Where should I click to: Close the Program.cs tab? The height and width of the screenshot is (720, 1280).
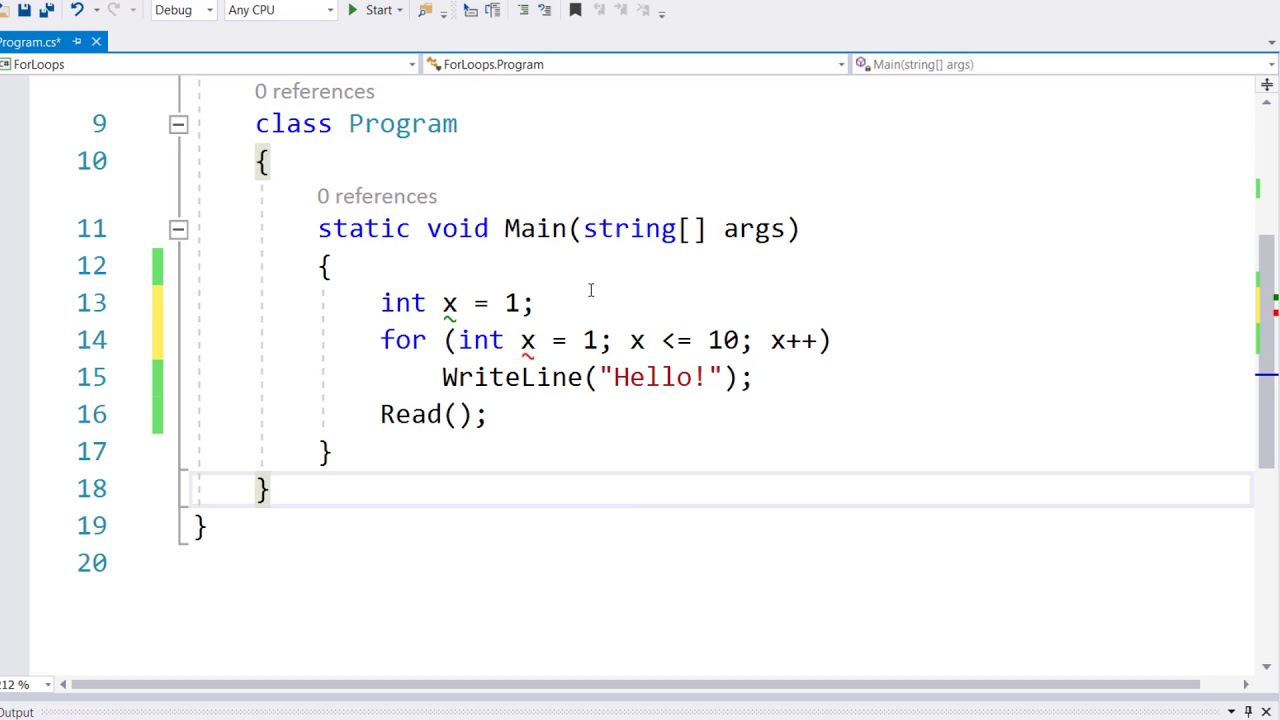tap(96, 42)
